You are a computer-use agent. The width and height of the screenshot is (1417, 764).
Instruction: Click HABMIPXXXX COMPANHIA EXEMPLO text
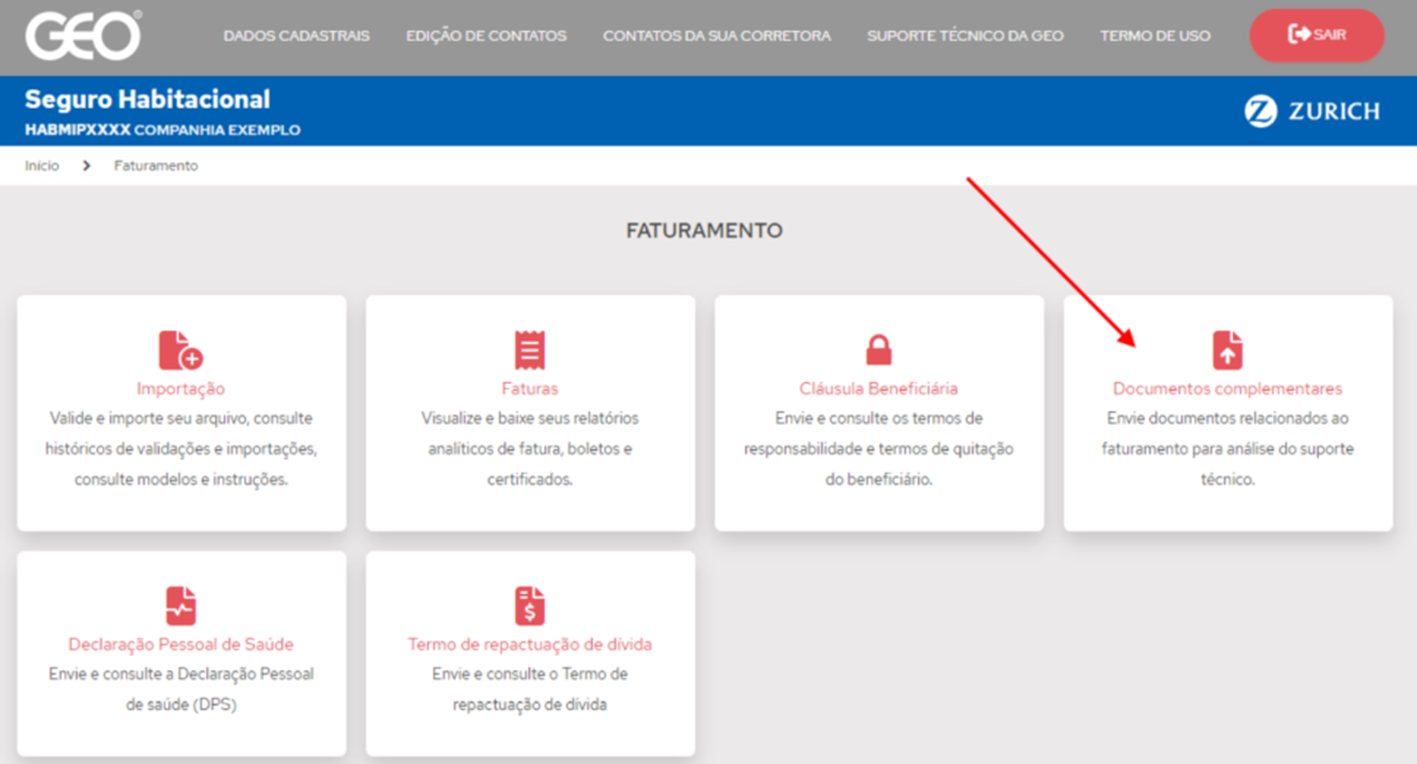(162, 130)
